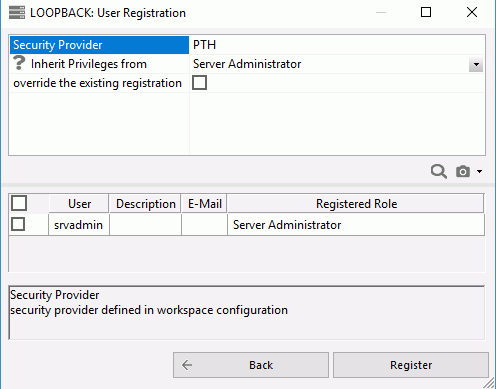The image size is (496, 389).
Task: Go back with the Back button
Action: coord(251,365)
